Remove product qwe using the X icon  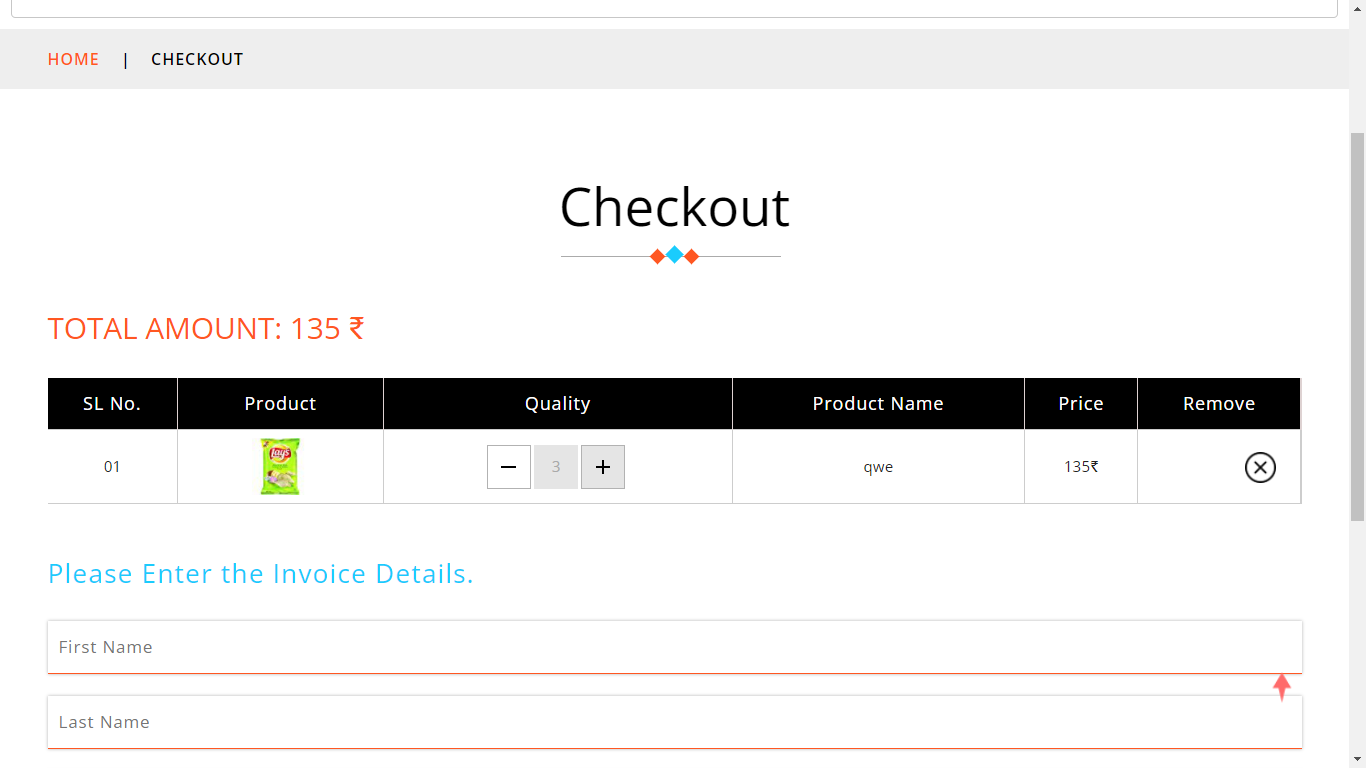click(1259, 467)
